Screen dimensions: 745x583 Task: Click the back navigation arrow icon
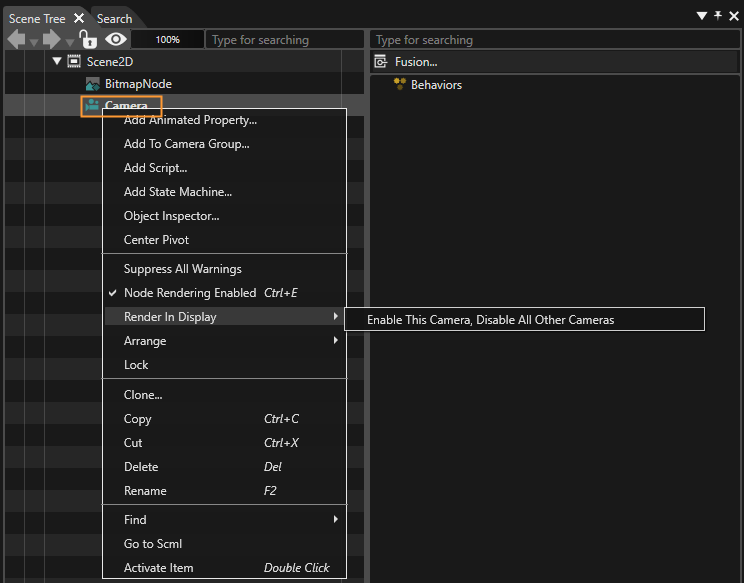17,39
